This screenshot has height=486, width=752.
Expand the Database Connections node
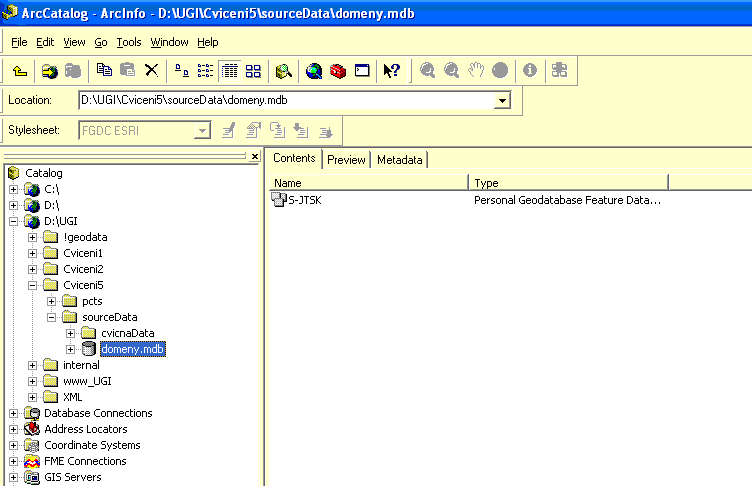[x=13, y=413]
